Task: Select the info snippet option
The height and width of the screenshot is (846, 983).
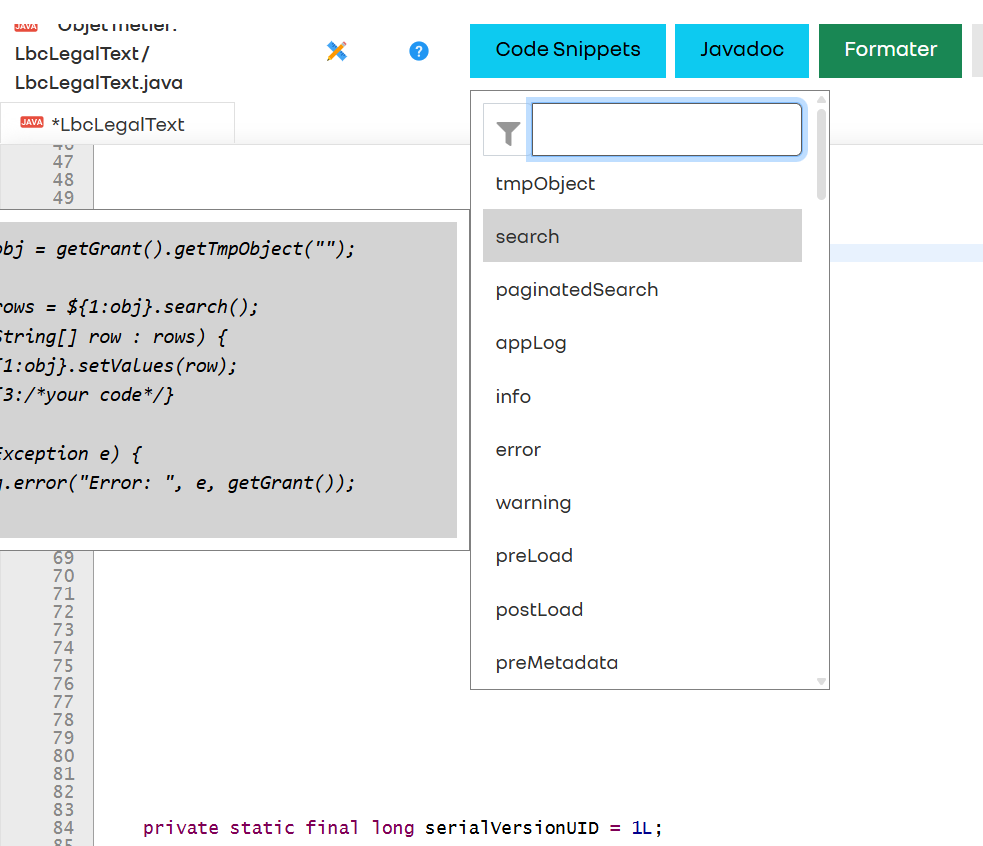Action: 513,396
